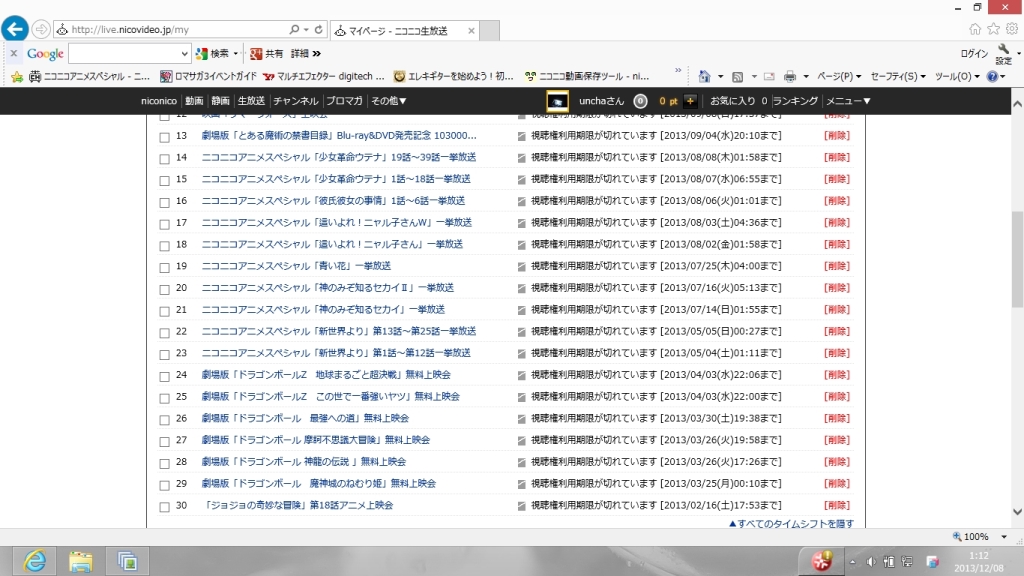
Task: Click the blue help question mark icon
Action: point(993,76)
